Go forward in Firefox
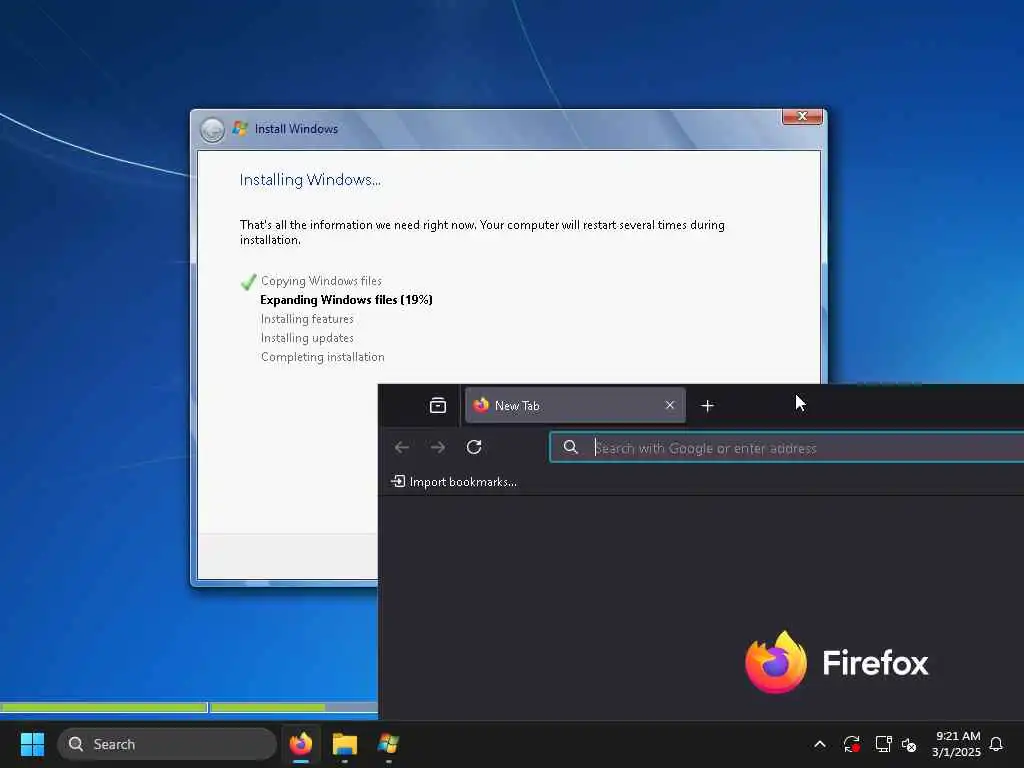Screen dimensions: 1024x768 point(438,447)
